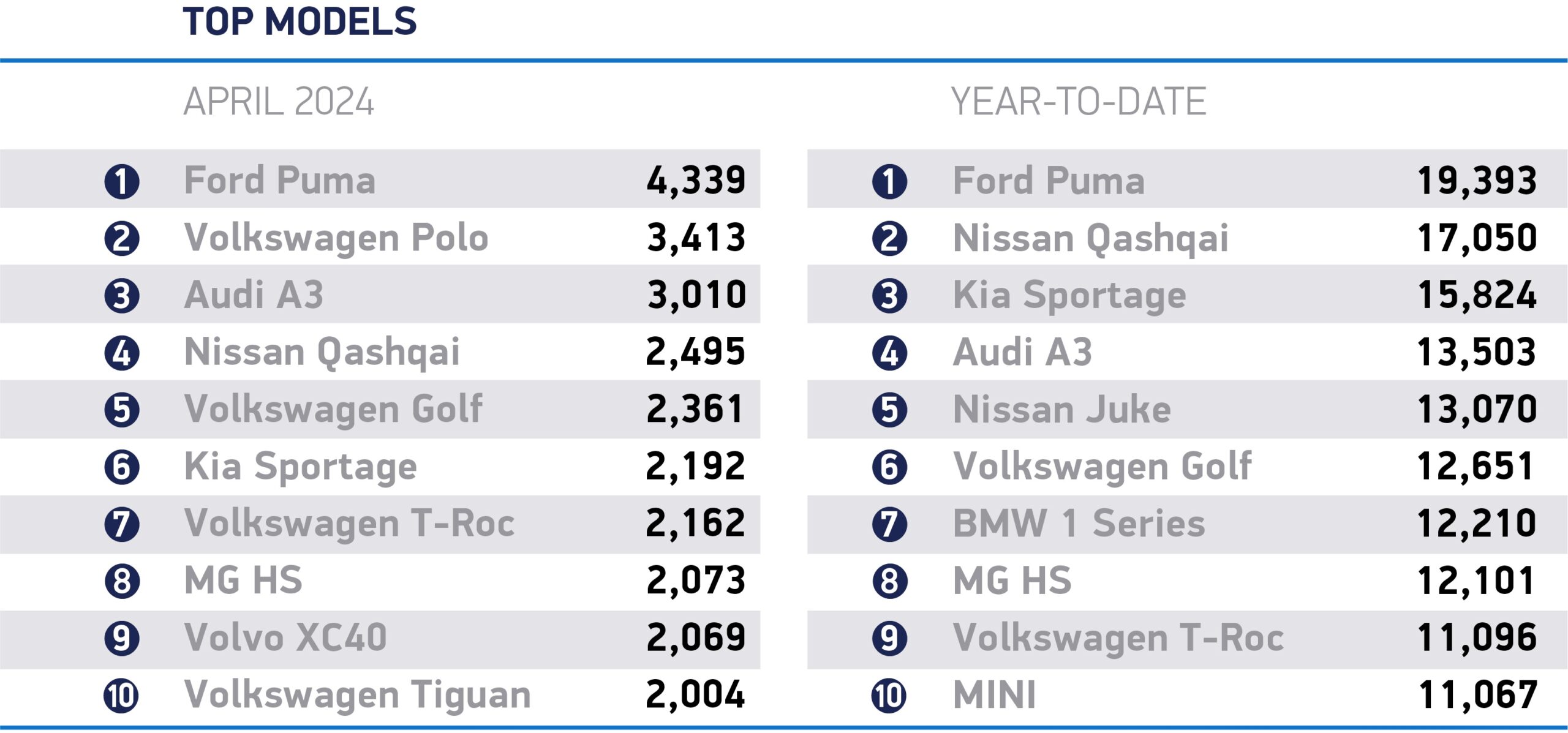Click the rank 8 badge beside MG HS in April list
Viewport: 1568px width, 733px height.
[122, 582]
